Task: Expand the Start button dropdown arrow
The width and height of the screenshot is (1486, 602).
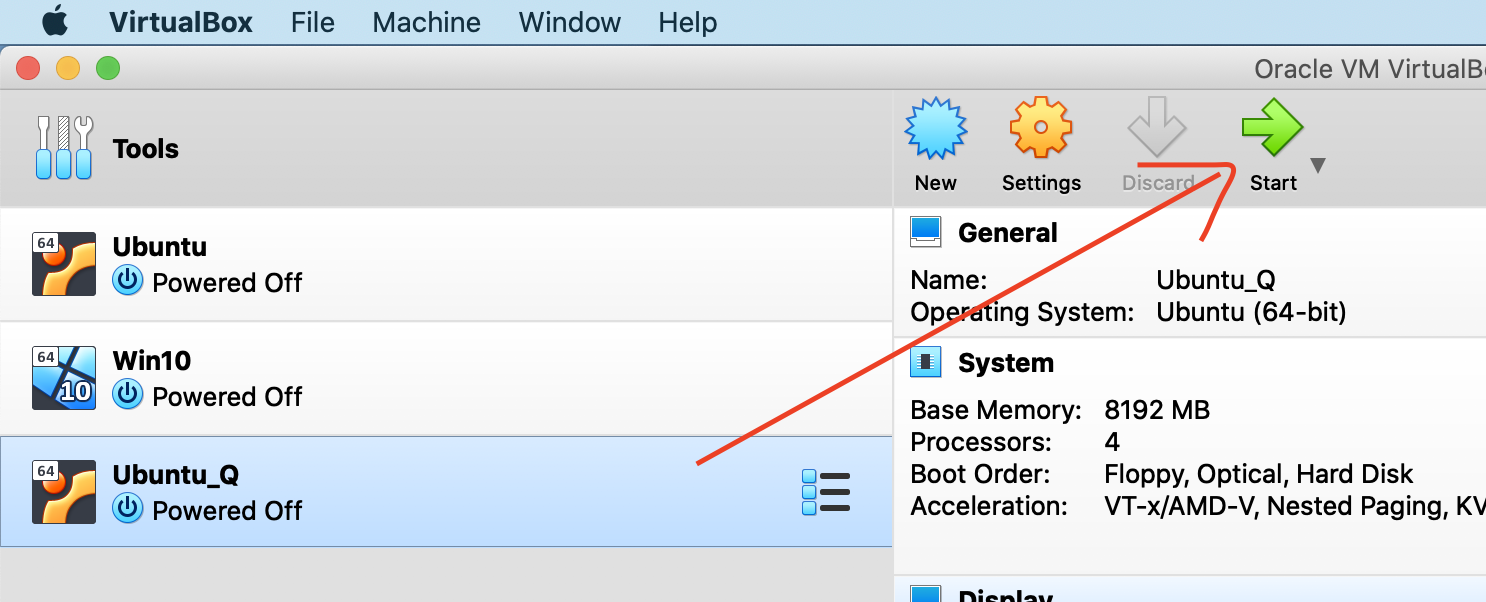Action: pos(1318,166)
